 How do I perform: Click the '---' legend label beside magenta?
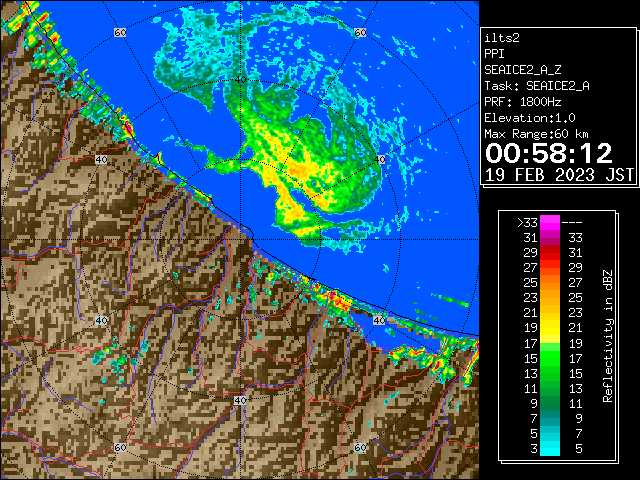(x=572, y=223)
